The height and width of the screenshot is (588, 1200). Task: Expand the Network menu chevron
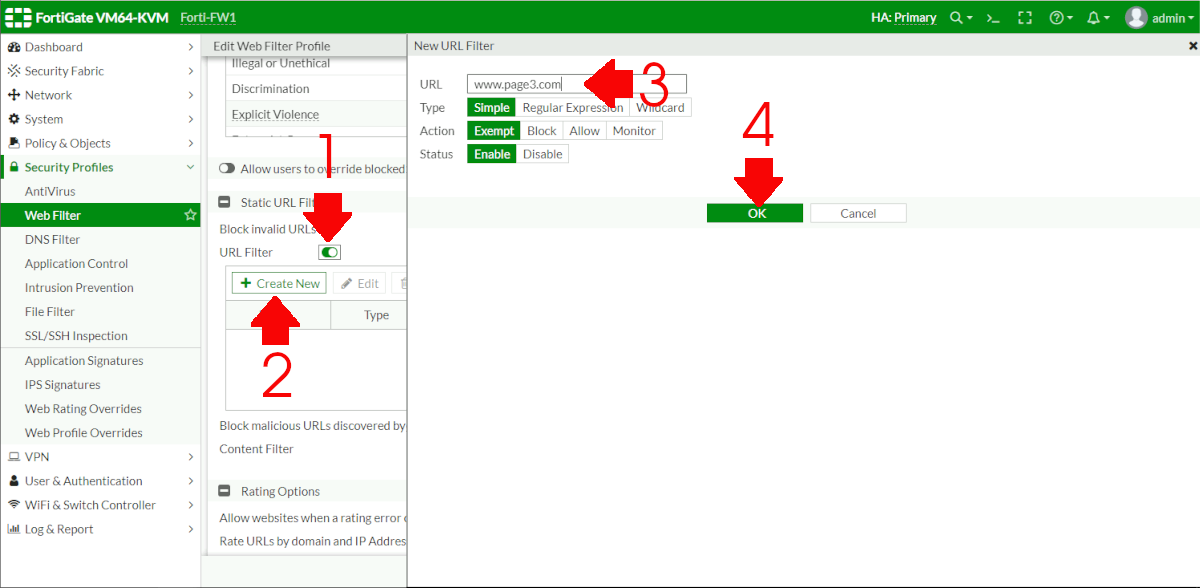[x=190, y=95]
